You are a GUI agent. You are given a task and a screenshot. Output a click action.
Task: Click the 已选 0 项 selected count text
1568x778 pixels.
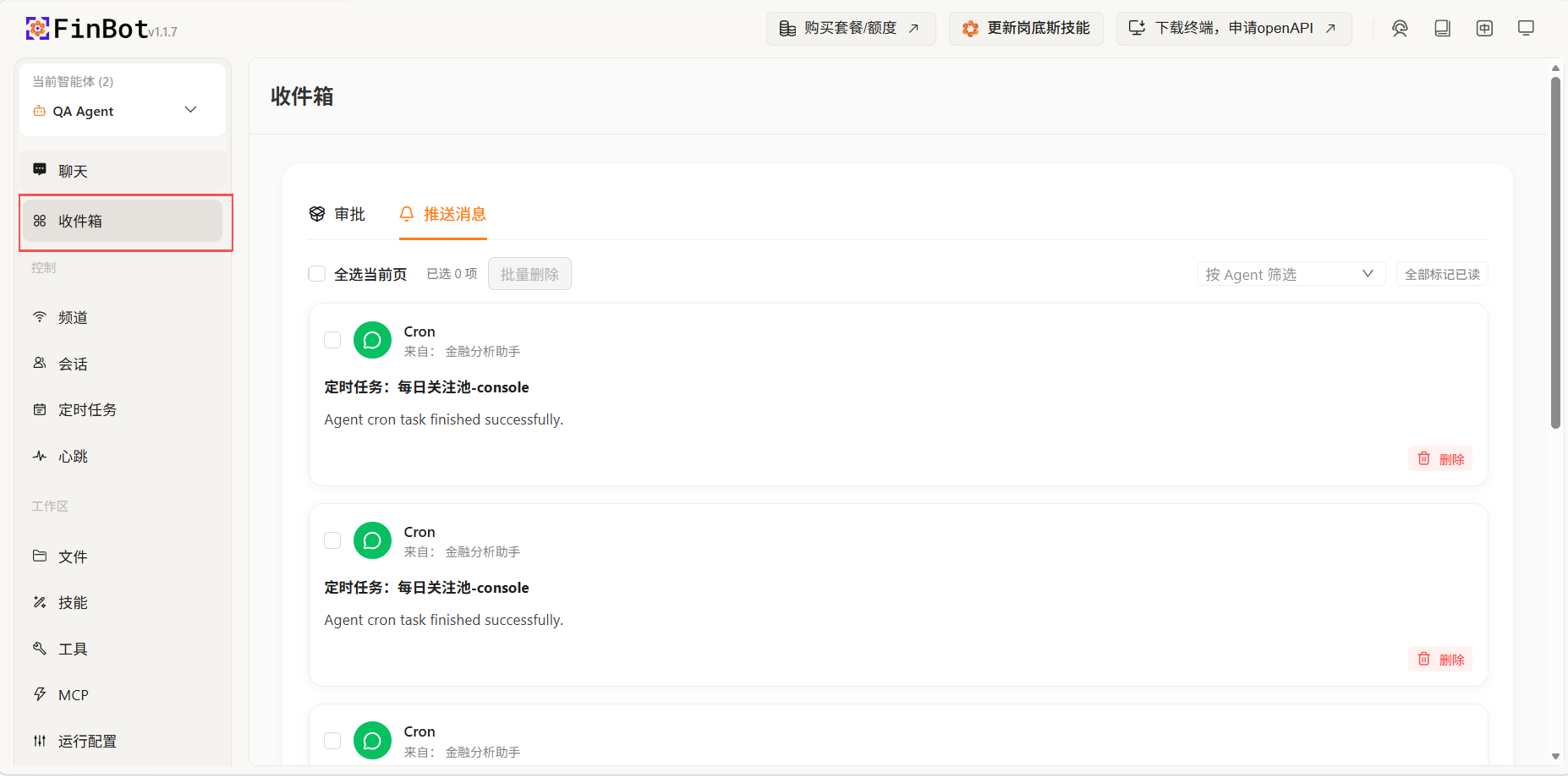click(452, 274)
